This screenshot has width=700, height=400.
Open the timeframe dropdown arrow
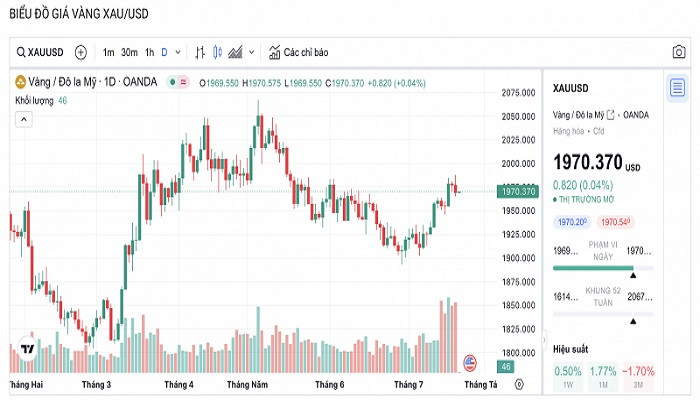(179, 52)
